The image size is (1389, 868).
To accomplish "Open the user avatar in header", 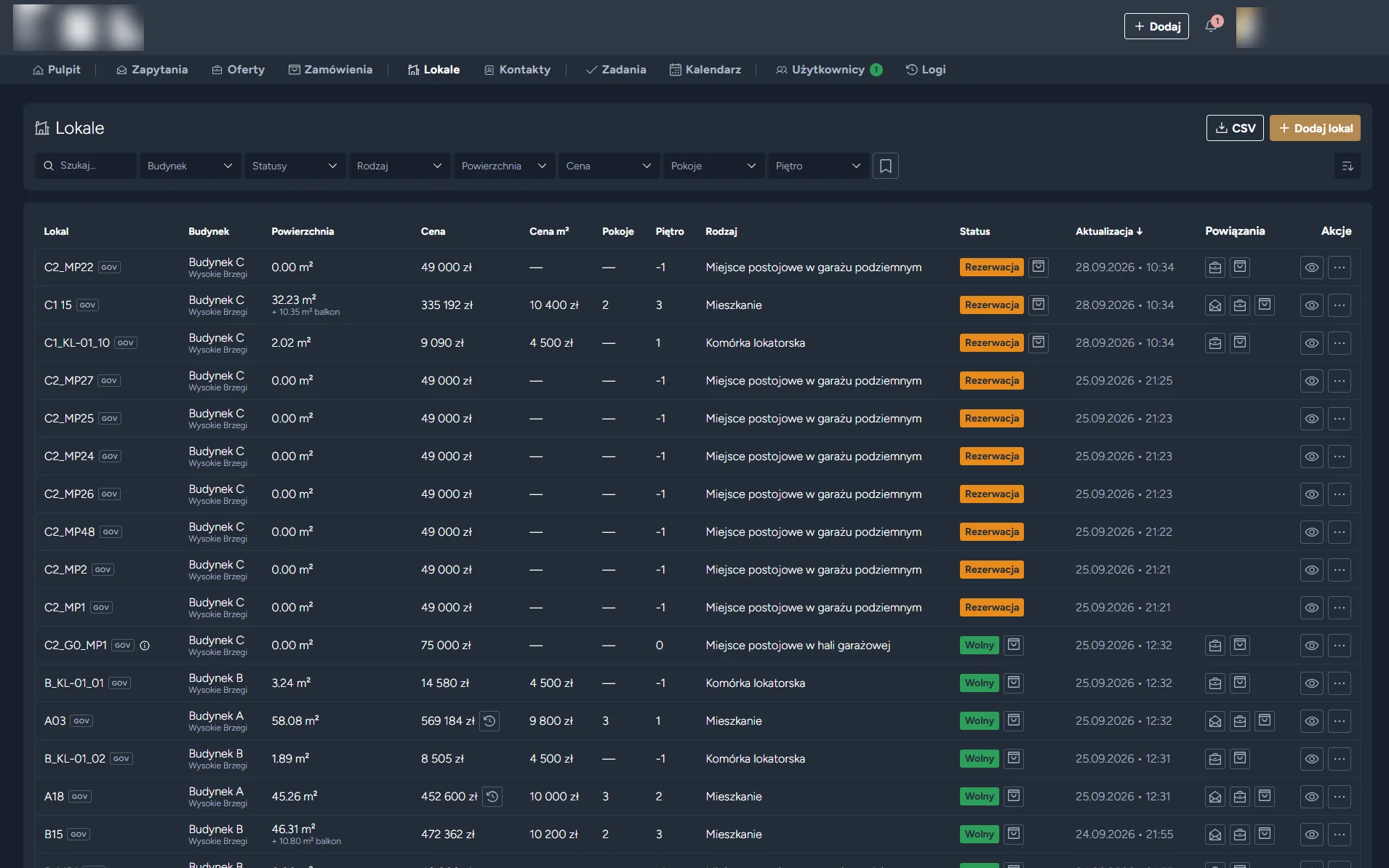I will coord(1252,27).
